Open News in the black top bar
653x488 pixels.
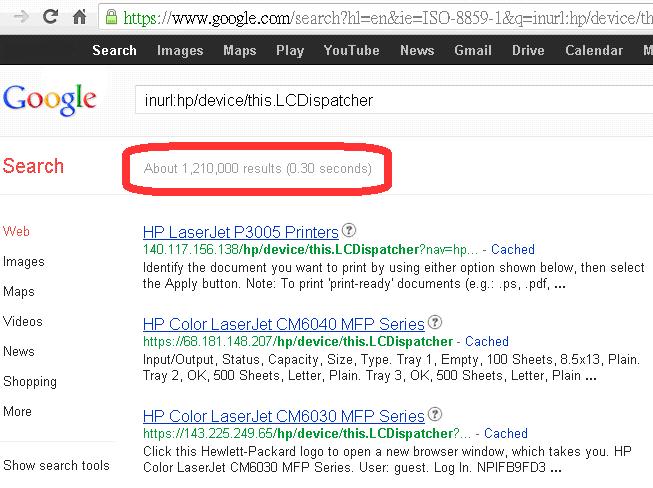(x=417, y=50)
